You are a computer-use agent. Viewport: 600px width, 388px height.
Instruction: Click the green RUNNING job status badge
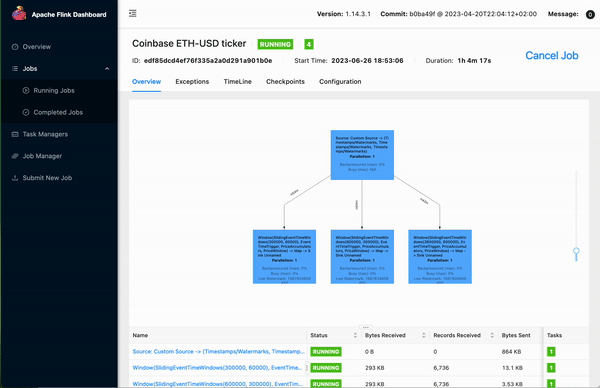coord(275,44)
